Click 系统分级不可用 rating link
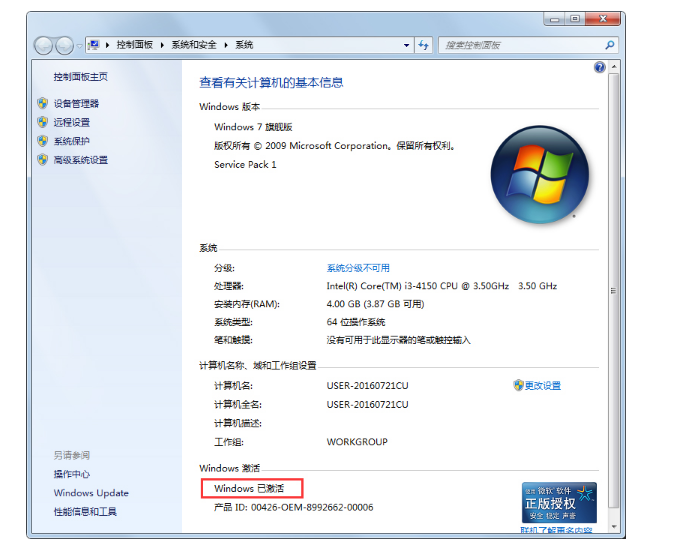 [358, 268]
